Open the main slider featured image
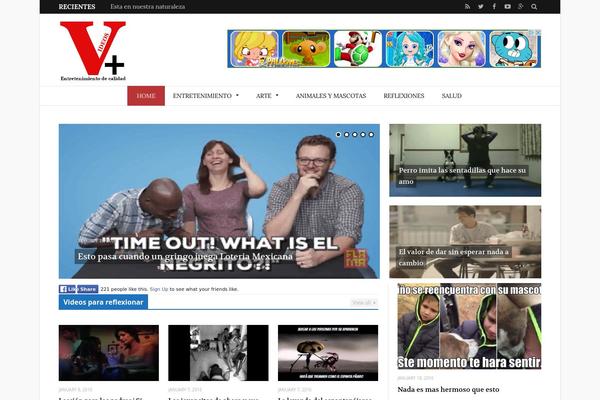The image size is (600, 400). pyautogui.click(x=219, y=201)
